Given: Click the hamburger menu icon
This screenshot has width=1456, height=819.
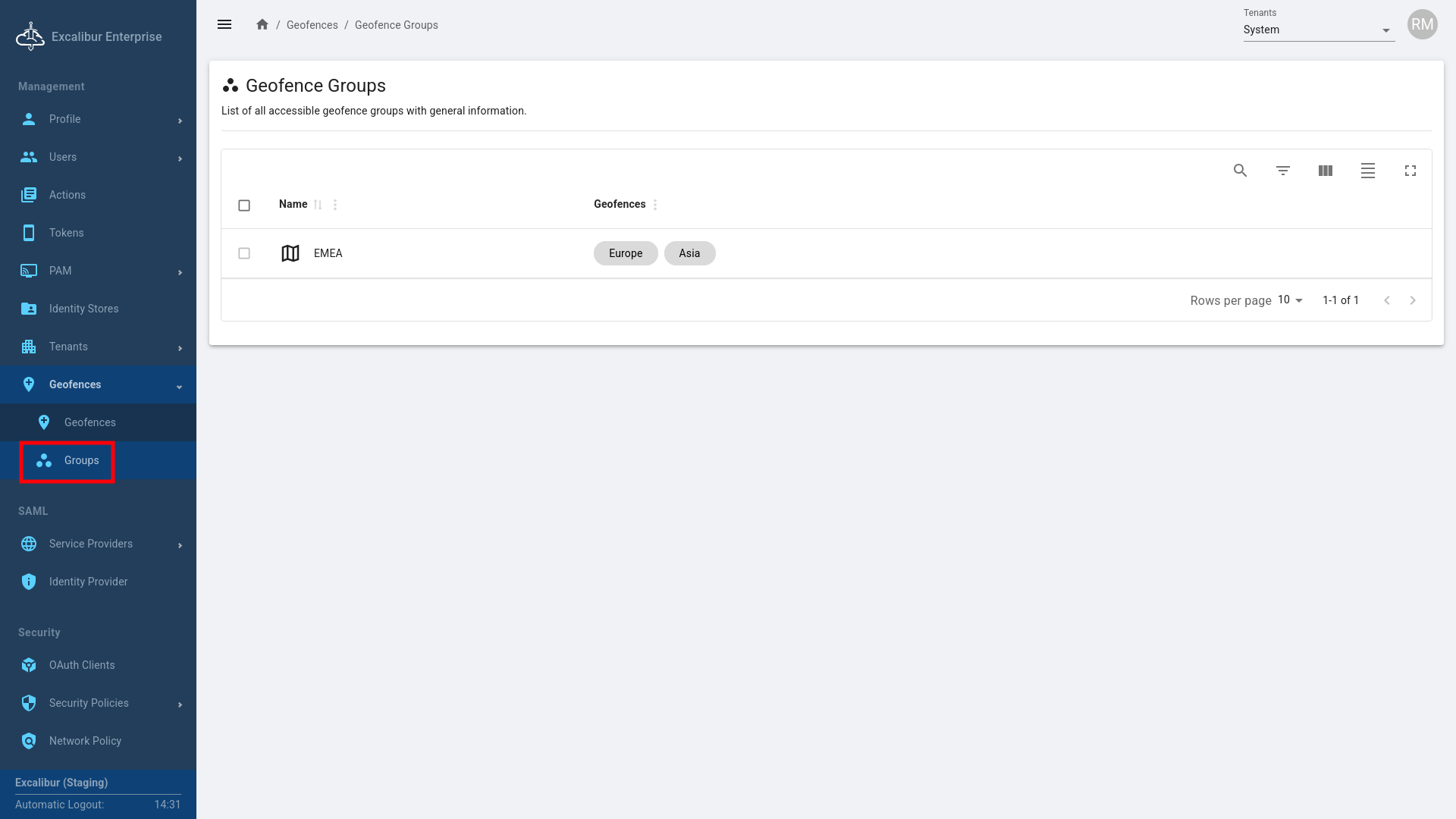Looking at the screenshot, I should (x=224, y=24).
